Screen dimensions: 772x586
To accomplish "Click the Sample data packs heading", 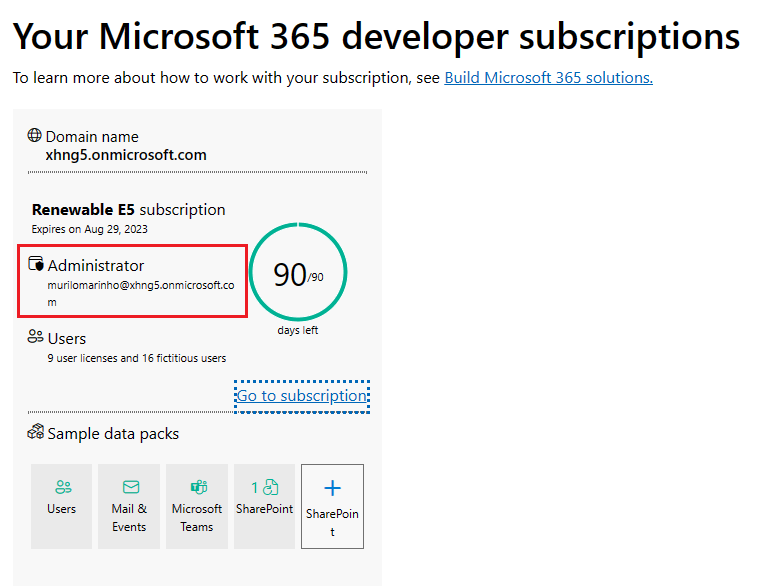I will click(x=113, y=434).
